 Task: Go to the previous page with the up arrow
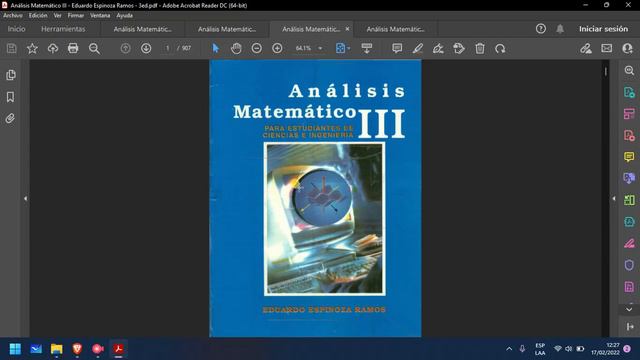click(x=126, y=48)
